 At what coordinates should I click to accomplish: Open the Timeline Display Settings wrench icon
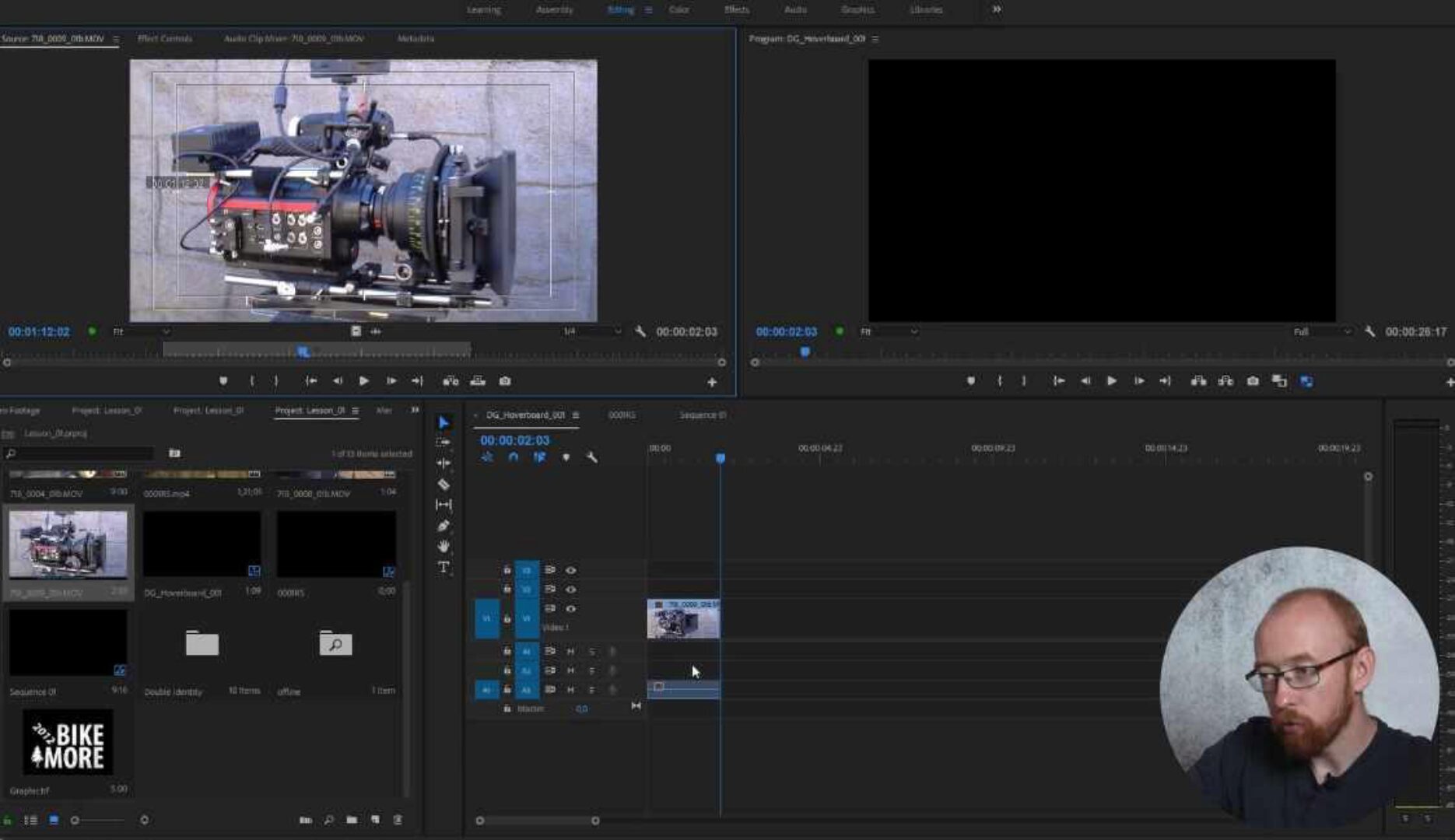click(x=591, y=458)
